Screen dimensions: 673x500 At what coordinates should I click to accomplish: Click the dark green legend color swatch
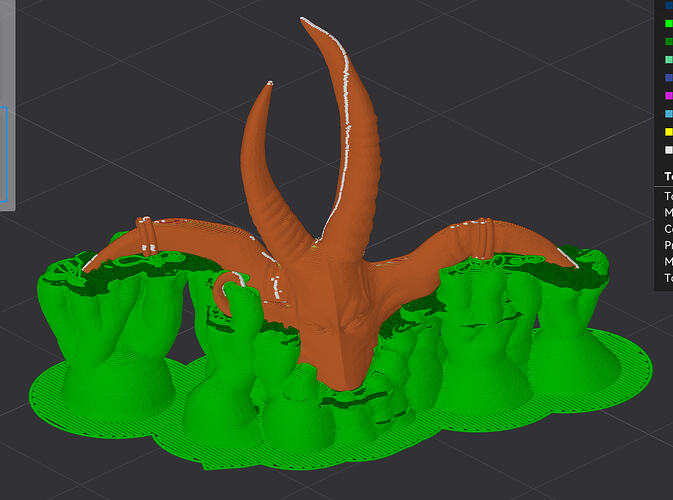pos(669,42)
